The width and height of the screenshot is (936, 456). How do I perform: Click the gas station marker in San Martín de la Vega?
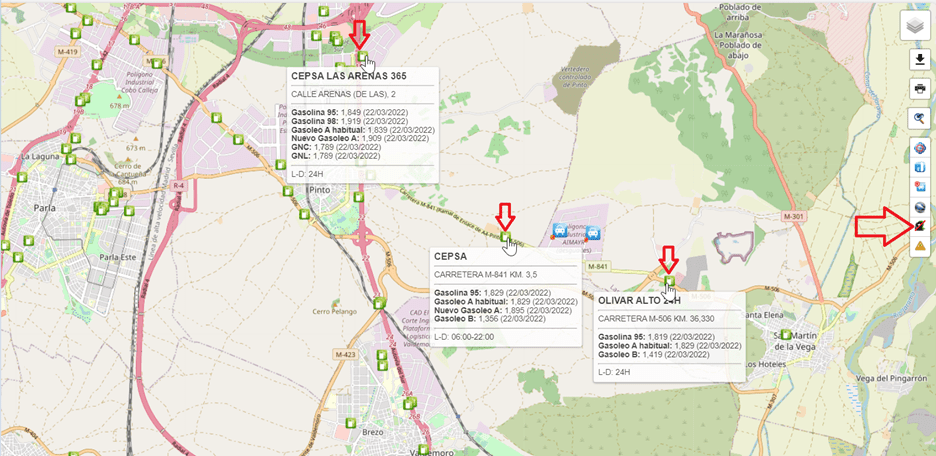point(786,334)
